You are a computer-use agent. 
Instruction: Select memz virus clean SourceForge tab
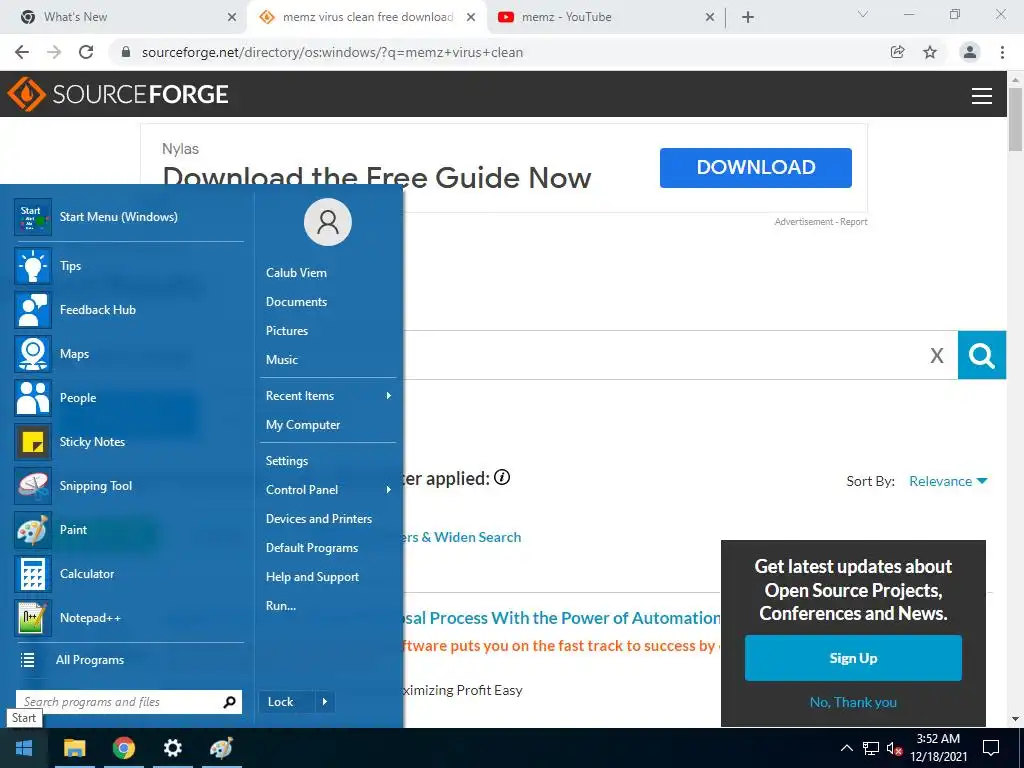point(367,17)
